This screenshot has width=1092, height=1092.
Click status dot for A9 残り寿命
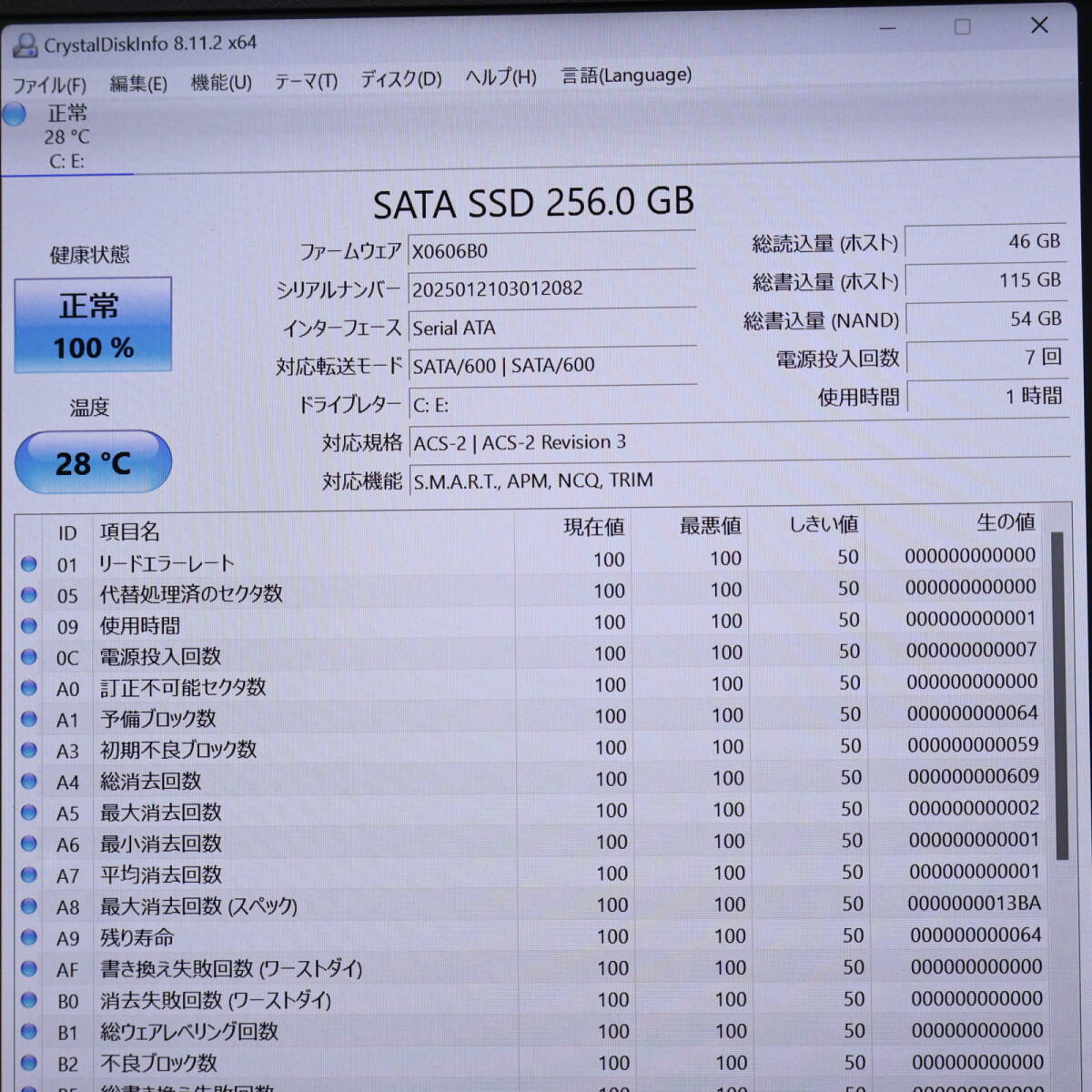[x=29, y=937]
